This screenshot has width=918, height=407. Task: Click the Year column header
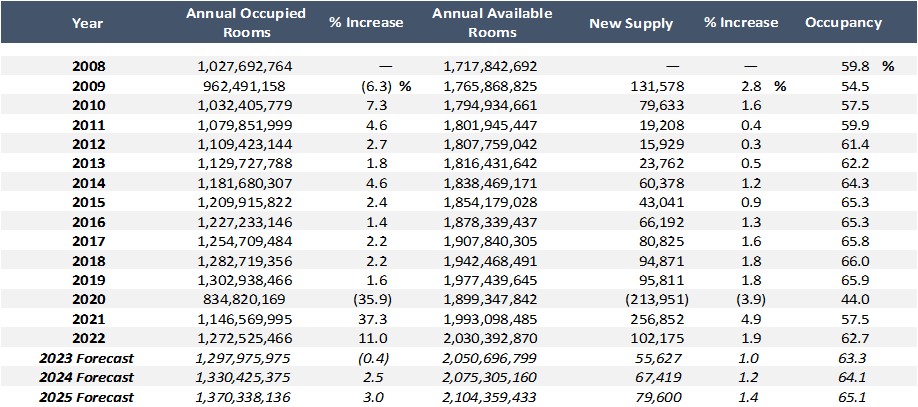87,22
